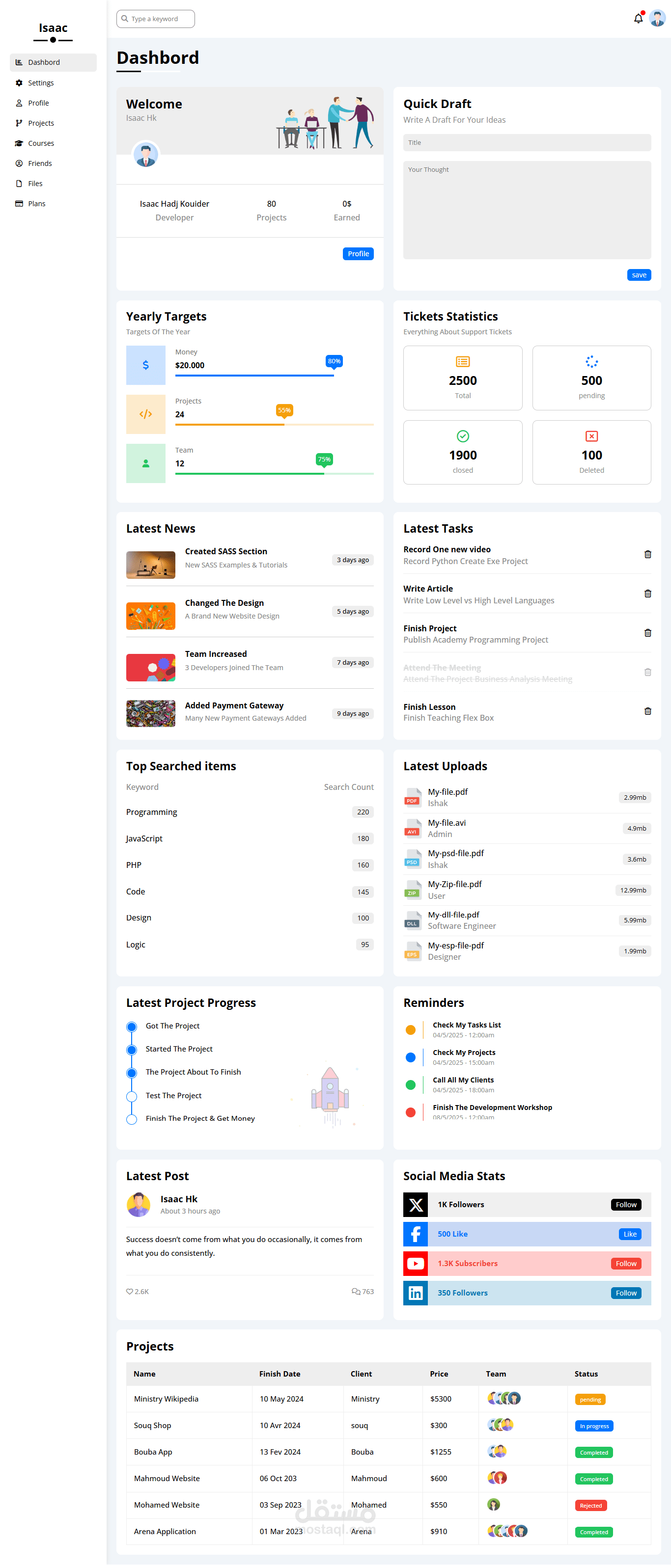Click the blue Profile button
Viewport: 671px width, 1568px height.
358,254
